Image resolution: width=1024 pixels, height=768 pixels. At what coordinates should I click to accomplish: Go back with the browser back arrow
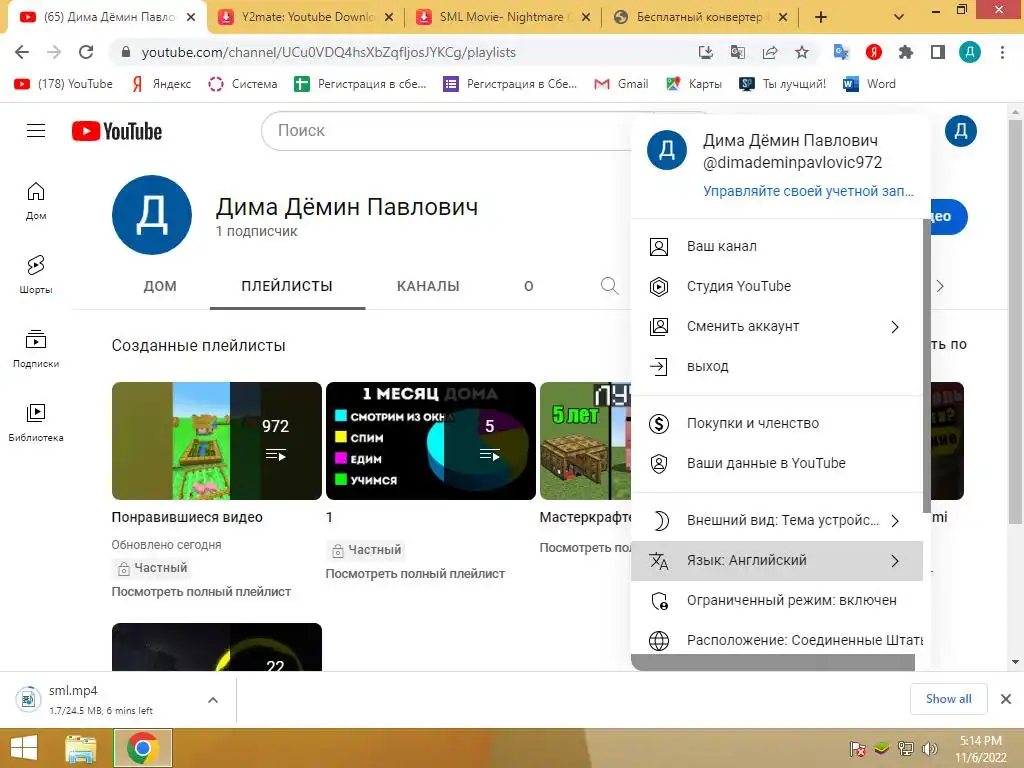pos(22,52)
